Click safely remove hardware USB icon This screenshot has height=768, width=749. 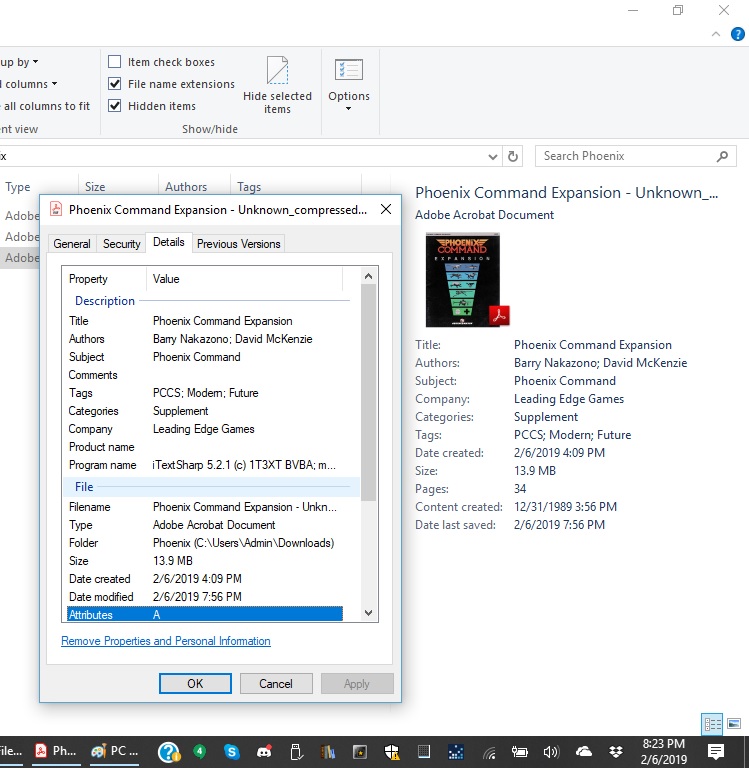(x=296, y=751)
